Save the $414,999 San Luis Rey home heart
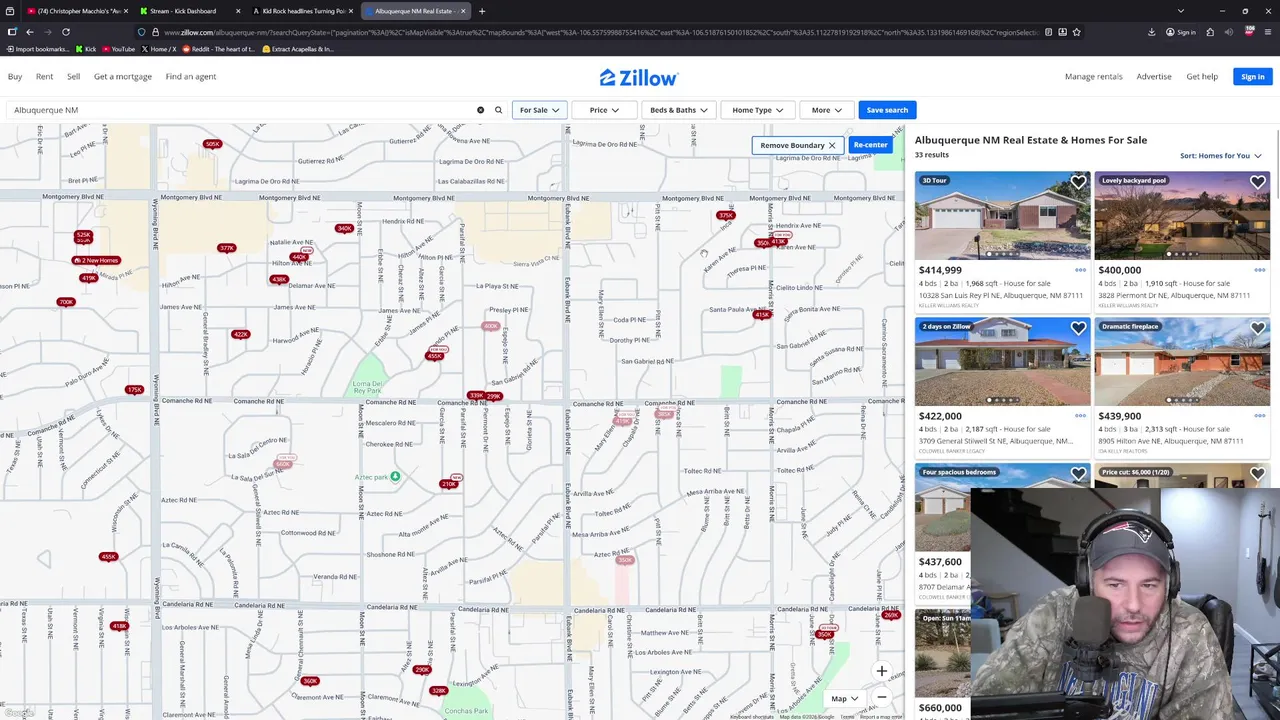This screenshot has height=720, width=1280. [1078, 182]
